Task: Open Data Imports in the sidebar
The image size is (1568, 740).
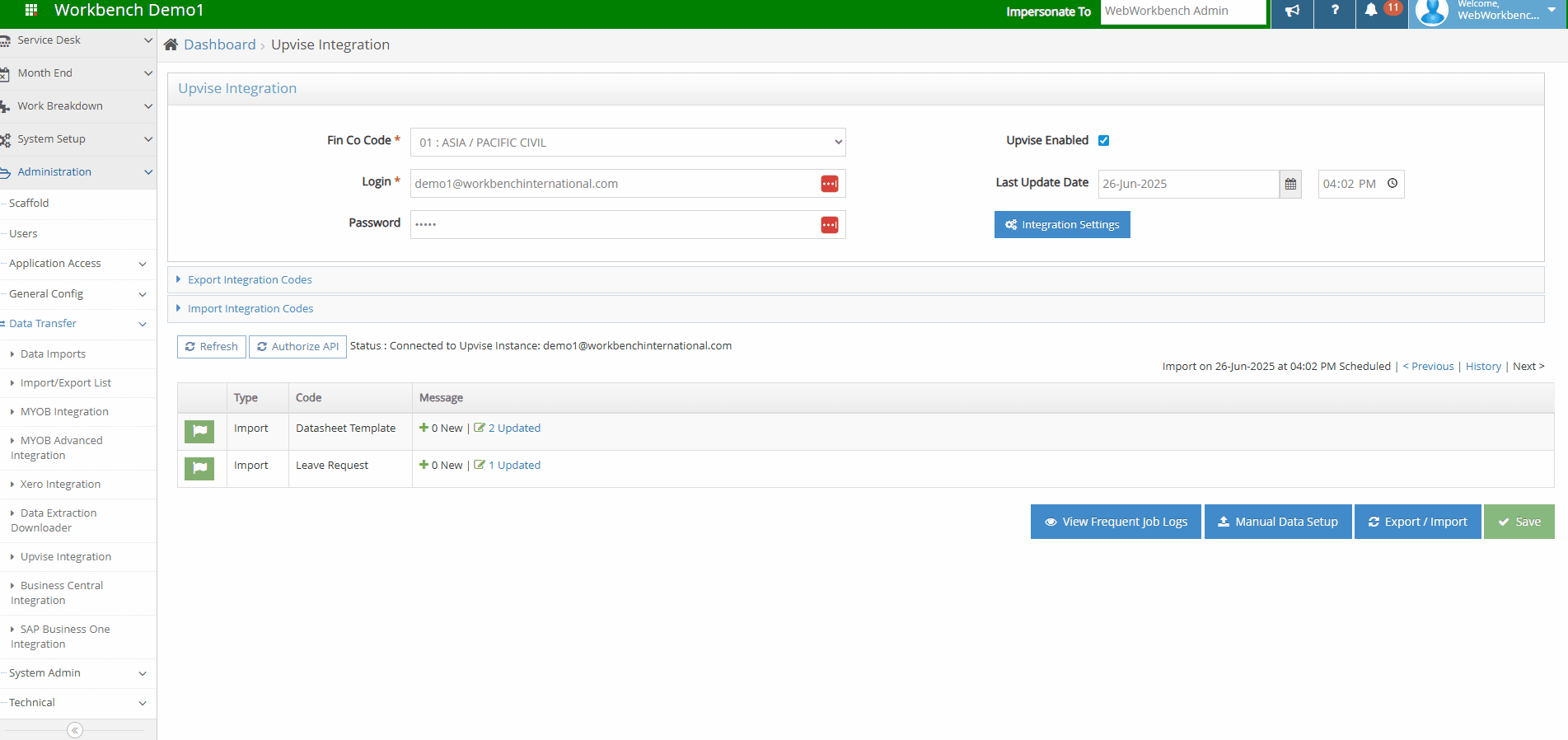Action: [53, 354]
